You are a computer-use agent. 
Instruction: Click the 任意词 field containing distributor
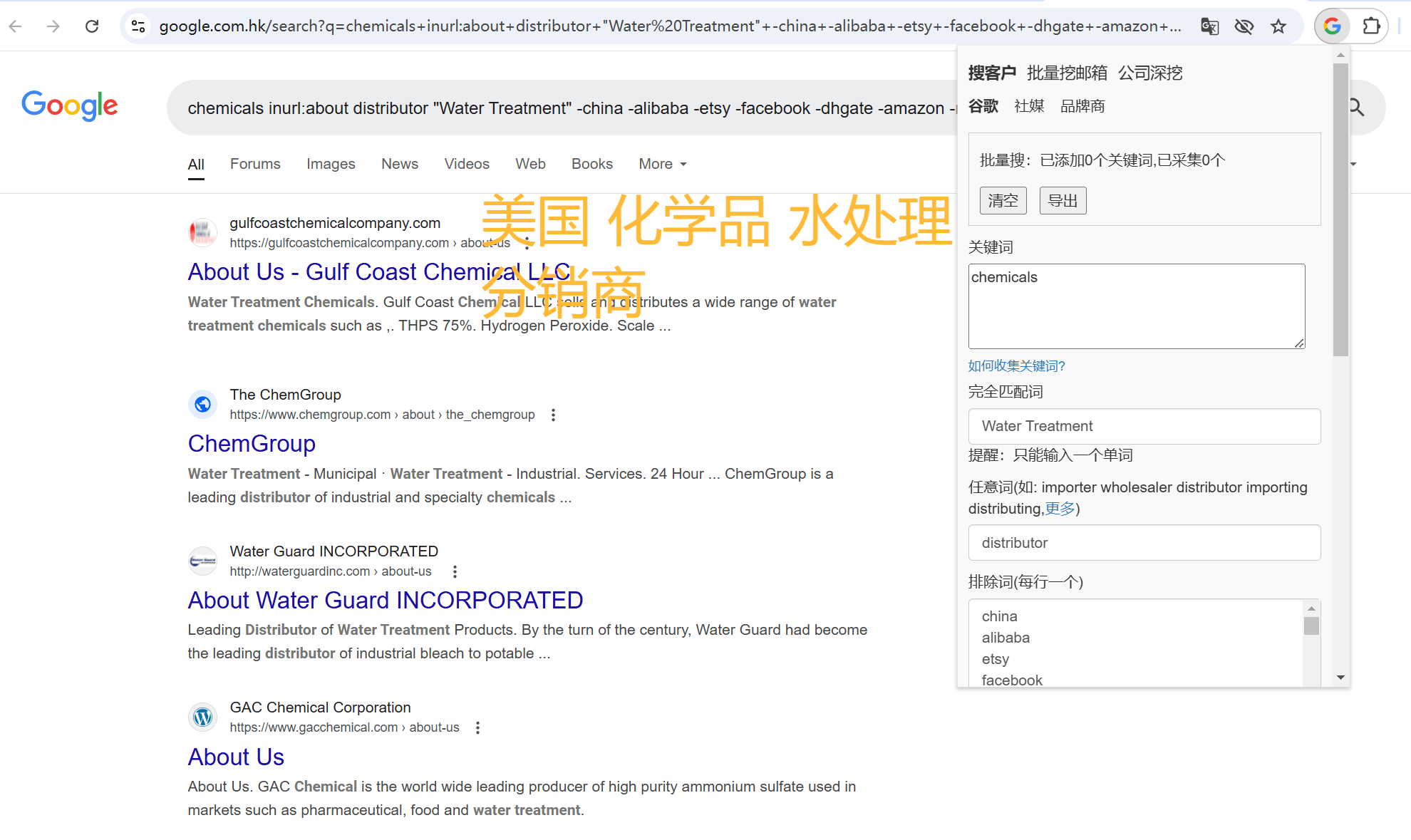(x=1144, y=543)
